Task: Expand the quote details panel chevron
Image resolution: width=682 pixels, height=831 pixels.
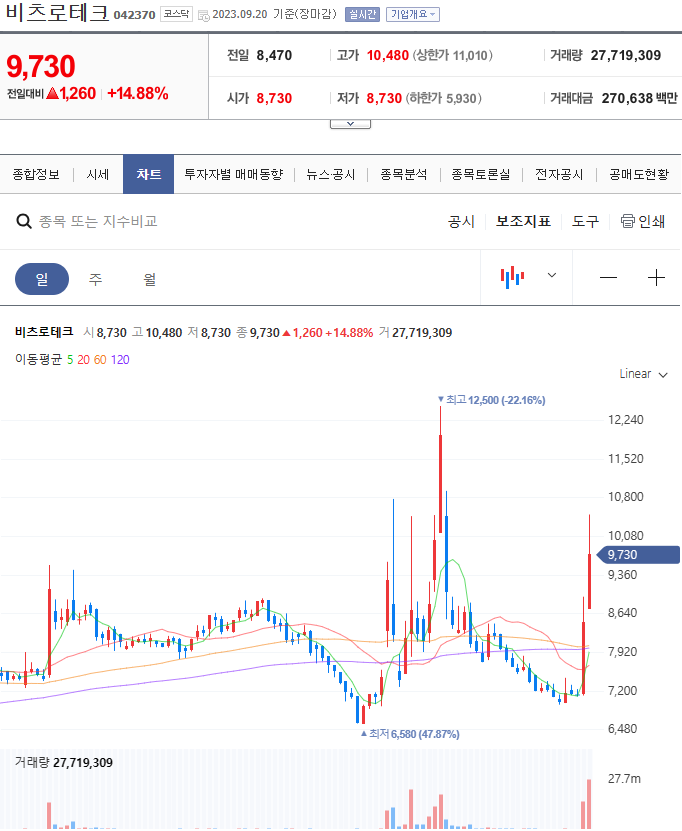Action: (350, 124)
